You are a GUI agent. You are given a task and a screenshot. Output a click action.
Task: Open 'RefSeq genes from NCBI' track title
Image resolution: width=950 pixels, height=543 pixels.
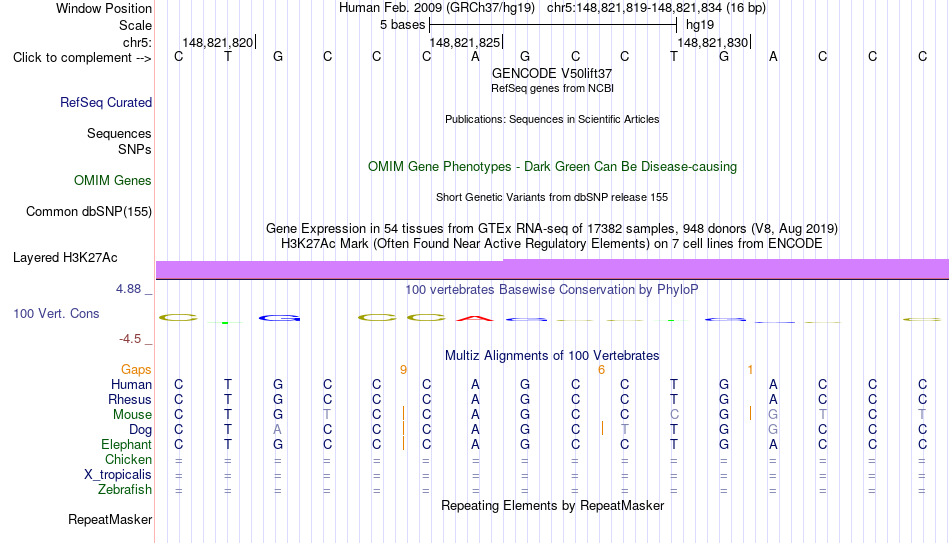pyautogui.click(x=552, y=88)
